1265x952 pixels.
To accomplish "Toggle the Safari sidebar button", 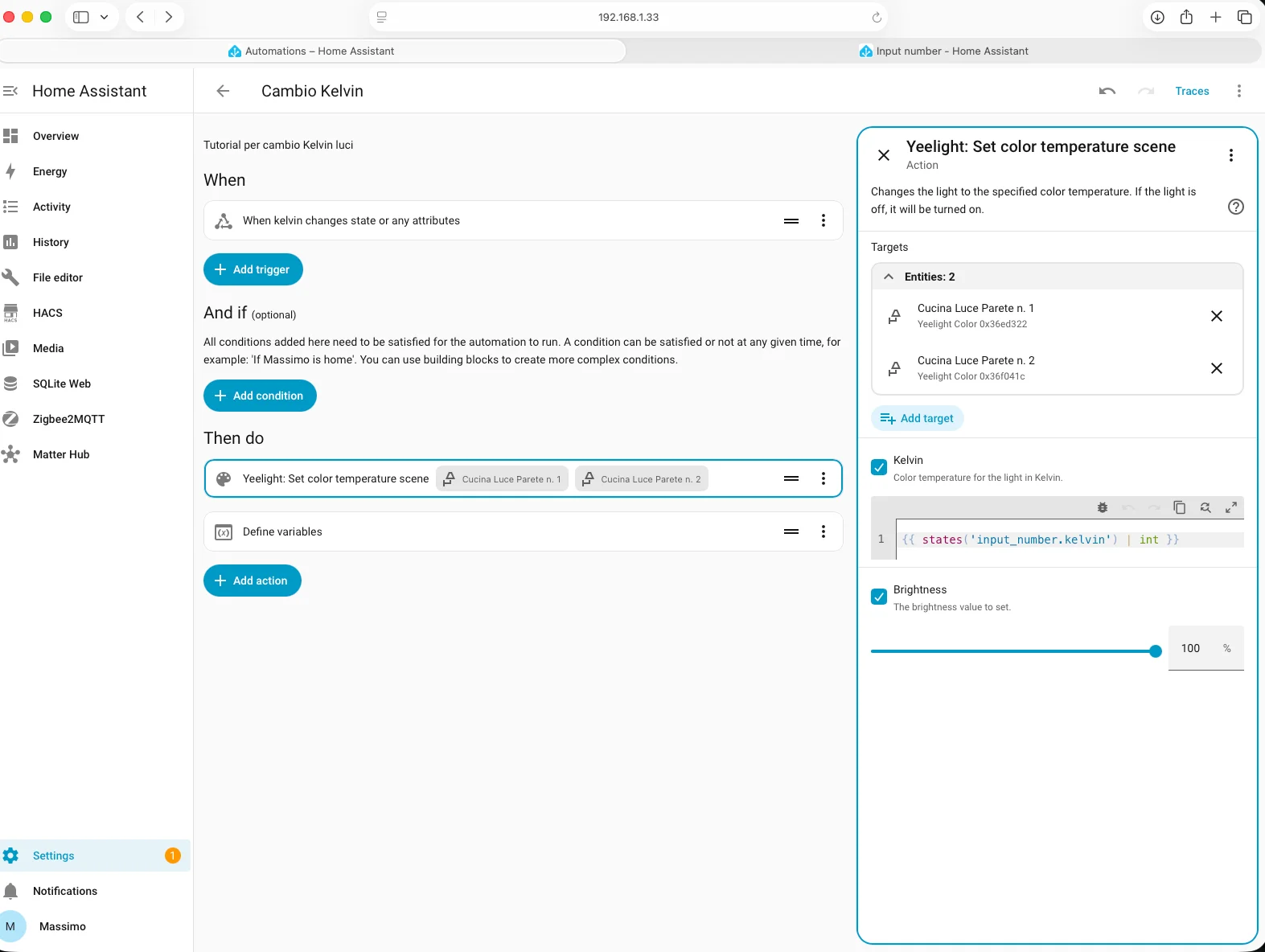I will click(x=81, y=17).
